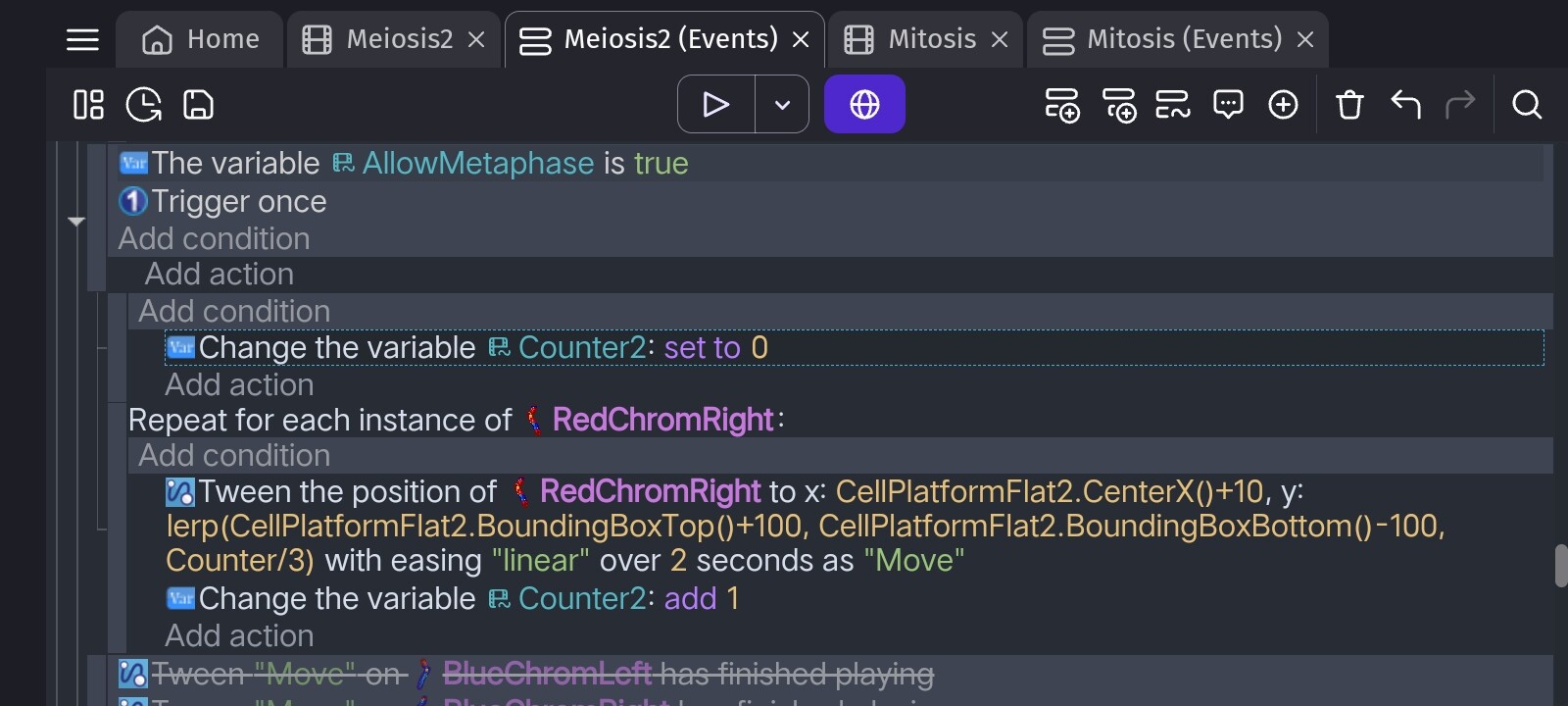Undo the last change

1405,104
